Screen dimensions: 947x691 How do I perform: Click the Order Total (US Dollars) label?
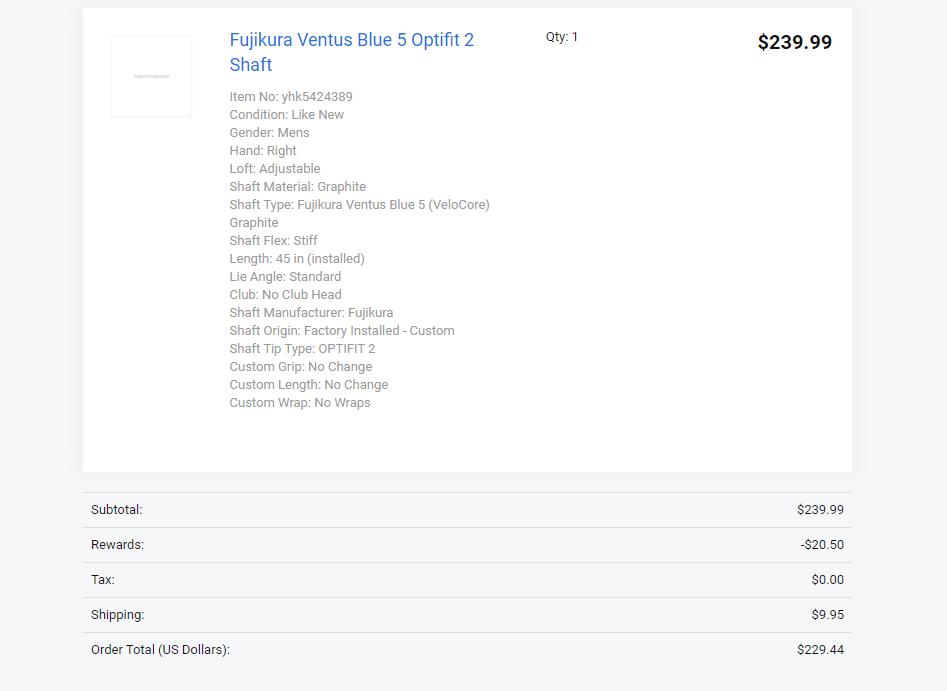pyautogui.click(x=160, y=650)
